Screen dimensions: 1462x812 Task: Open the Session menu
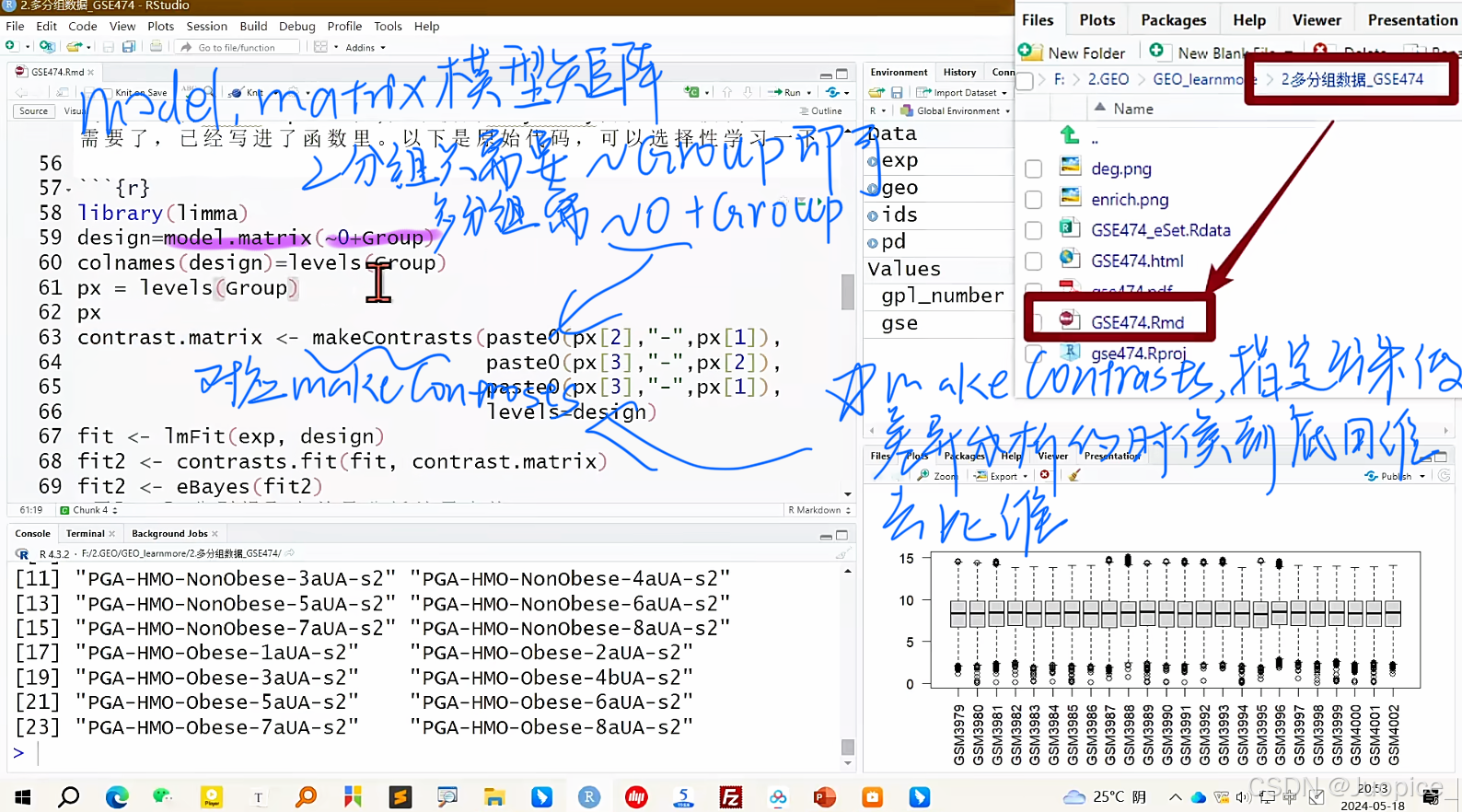(206, 26)
